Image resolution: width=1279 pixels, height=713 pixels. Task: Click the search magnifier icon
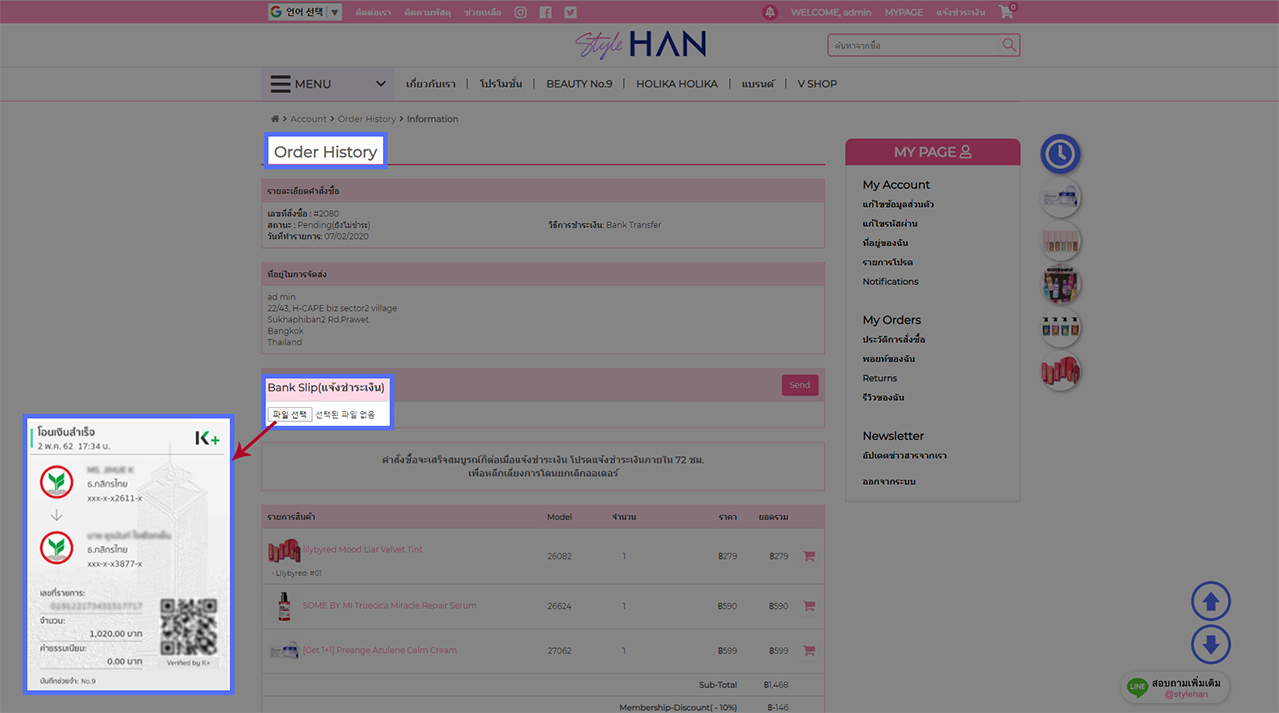click(x=1009, y=45)
